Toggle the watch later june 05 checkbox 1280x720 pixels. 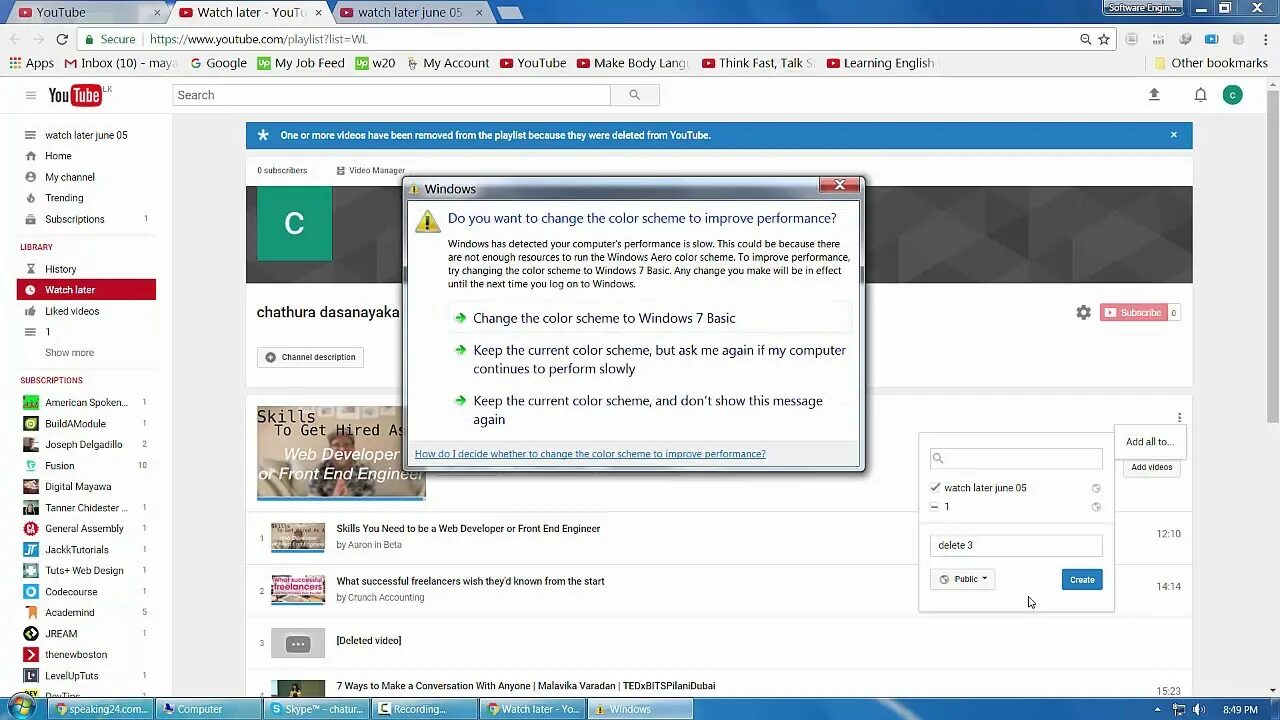[935, 488]
